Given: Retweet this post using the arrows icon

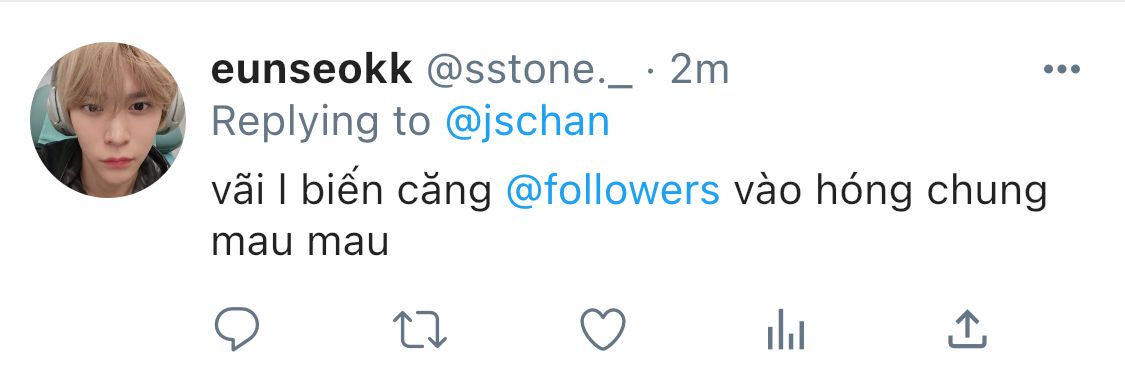Looking at the screenshot, I should click(420, 329).
